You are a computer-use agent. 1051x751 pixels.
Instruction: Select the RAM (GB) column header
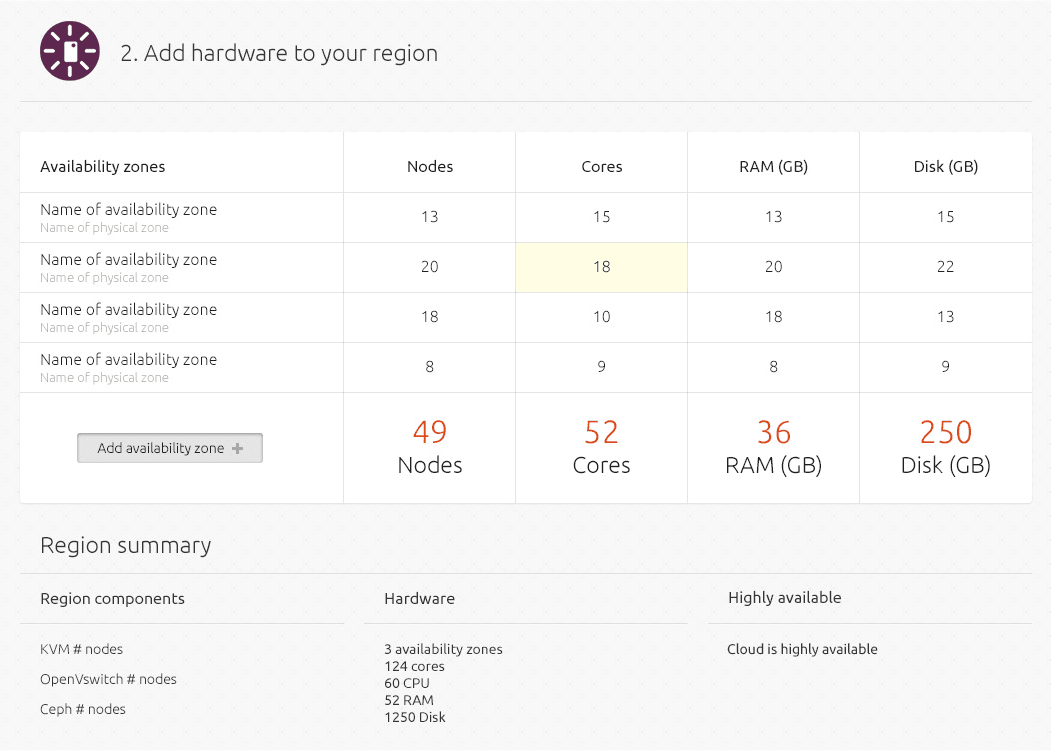pos(773,167)
